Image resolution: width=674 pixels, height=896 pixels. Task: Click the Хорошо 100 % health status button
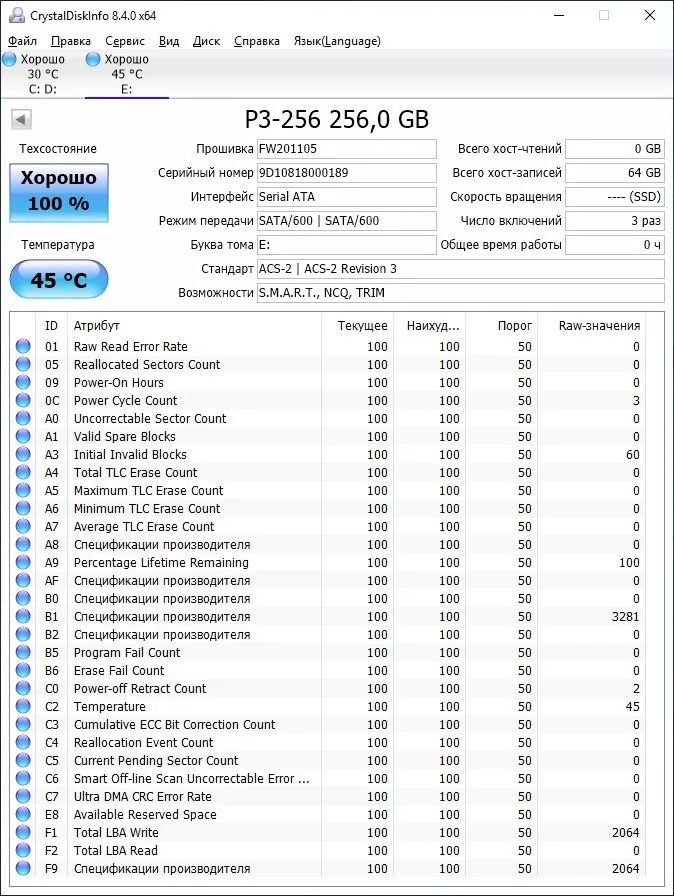coord(59,193)
